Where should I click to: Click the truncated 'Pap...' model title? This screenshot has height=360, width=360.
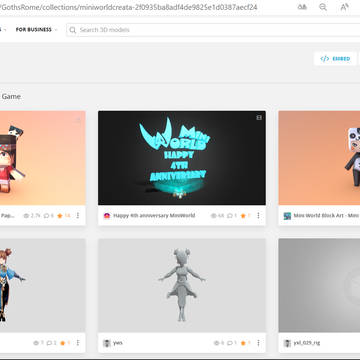coord(7,216)
